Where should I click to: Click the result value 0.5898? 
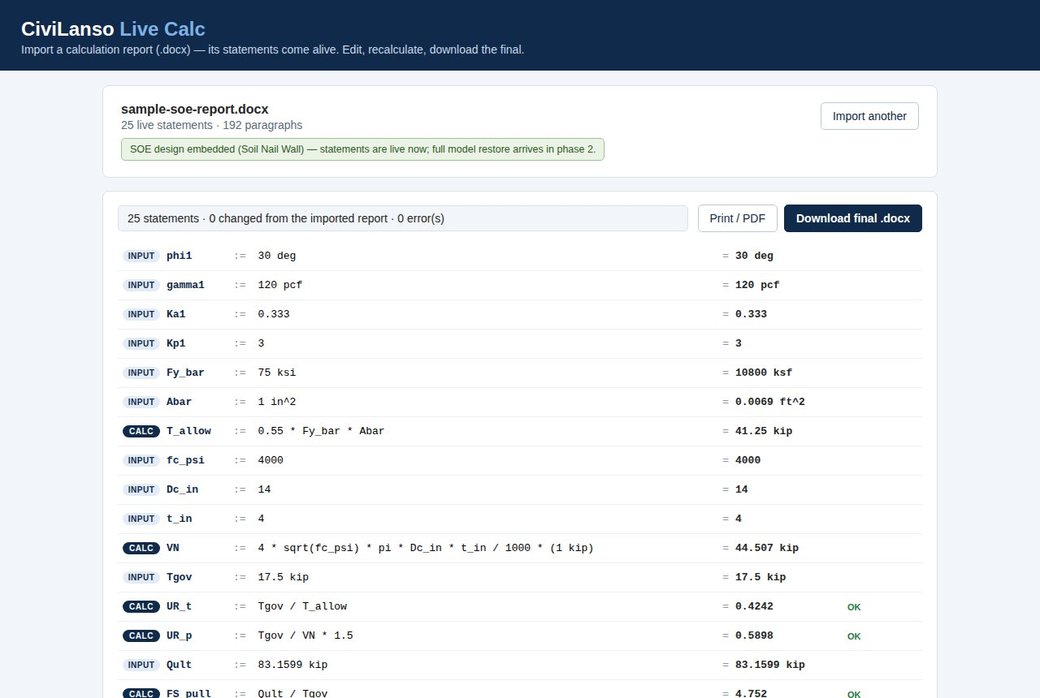tap(754, 635)
